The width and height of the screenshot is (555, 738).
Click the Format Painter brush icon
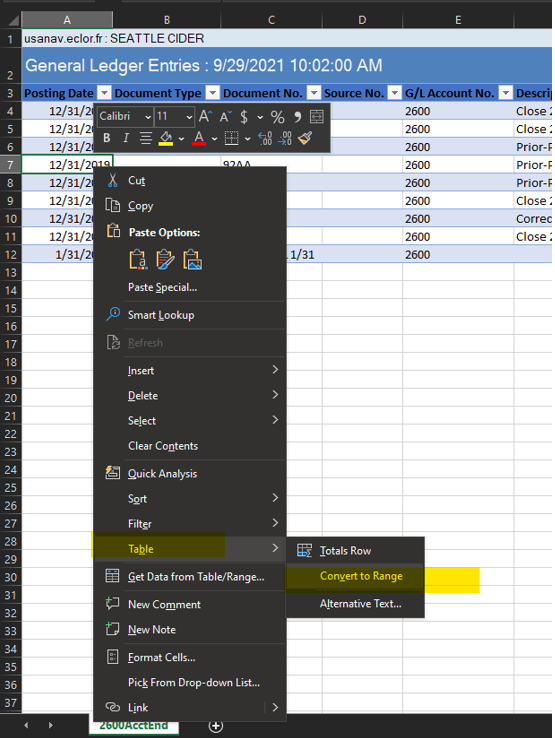click(x=305, y=138)
